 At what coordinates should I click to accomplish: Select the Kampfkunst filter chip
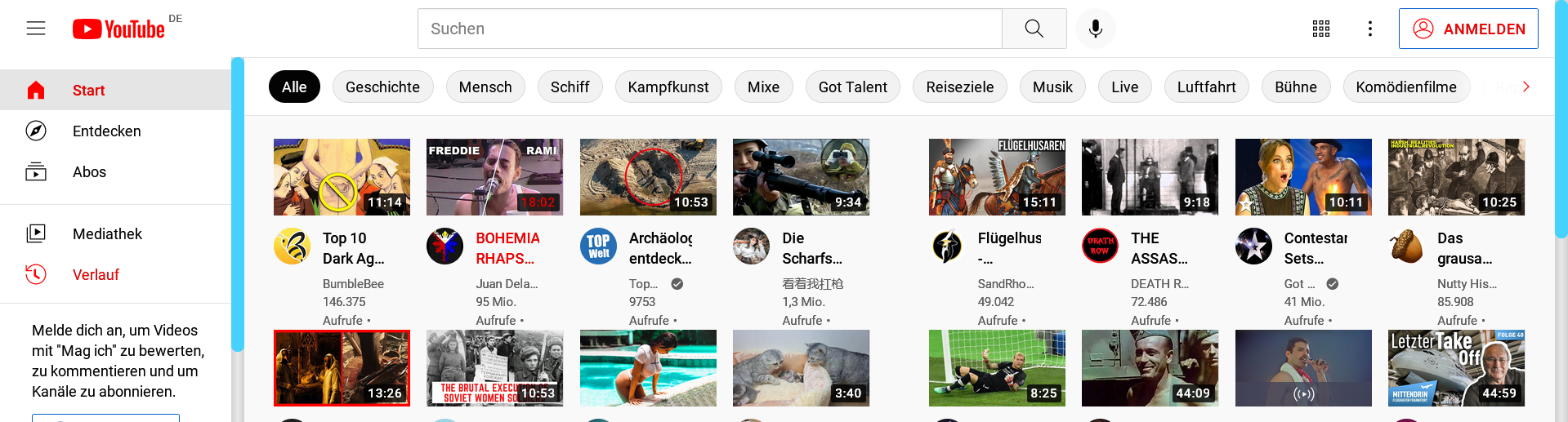point(668,87)
